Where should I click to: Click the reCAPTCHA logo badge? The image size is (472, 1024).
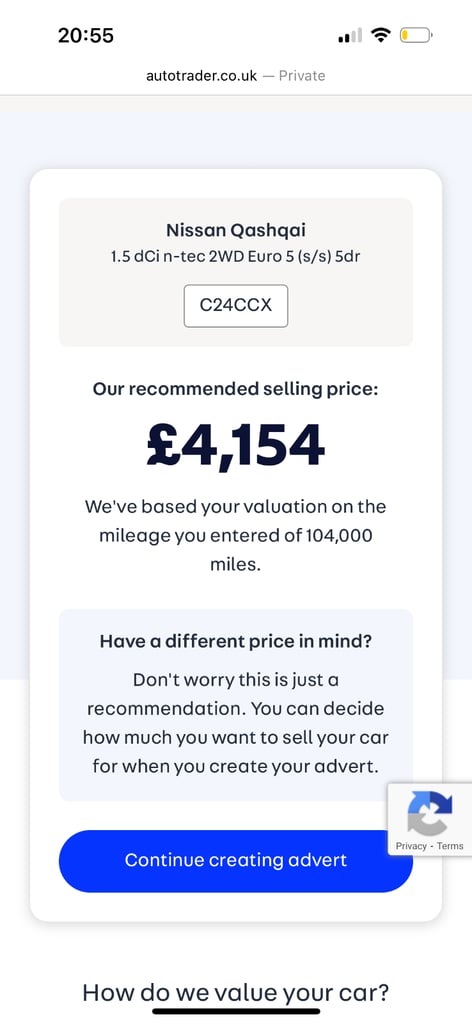(429, 812)
